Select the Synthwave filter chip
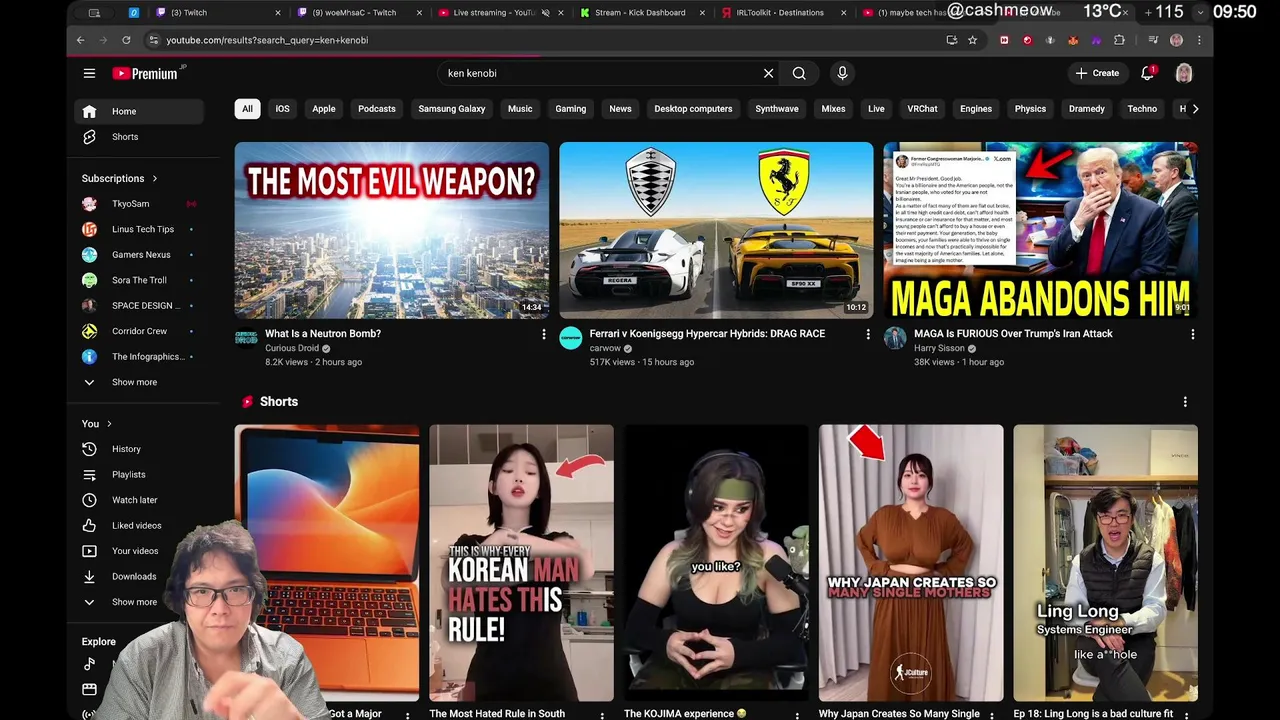The height and width of the screenshot is (720, 1280). pyautogui.click(x=777, y=109)
